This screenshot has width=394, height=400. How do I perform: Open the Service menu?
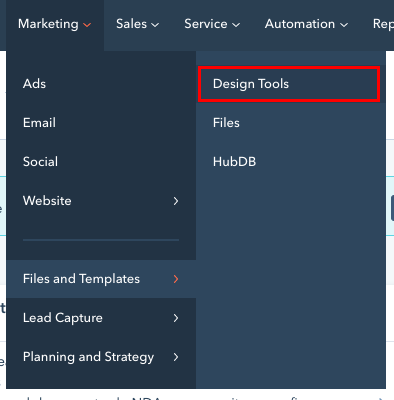212,24
